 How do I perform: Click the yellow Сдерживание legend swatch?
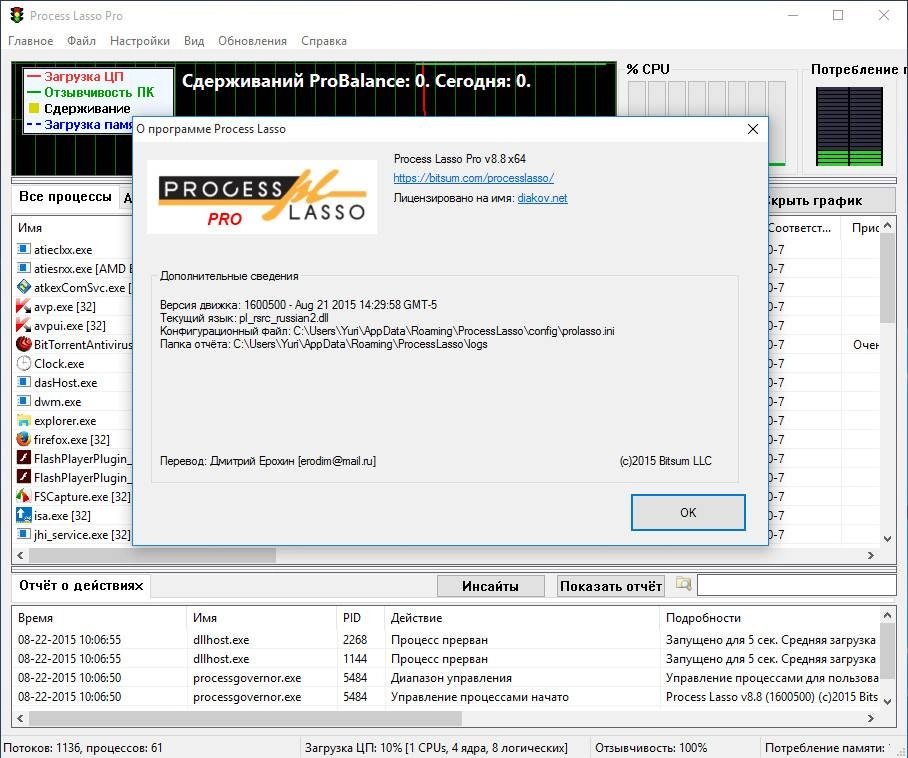pyautogui.click(x=34, y=108)
